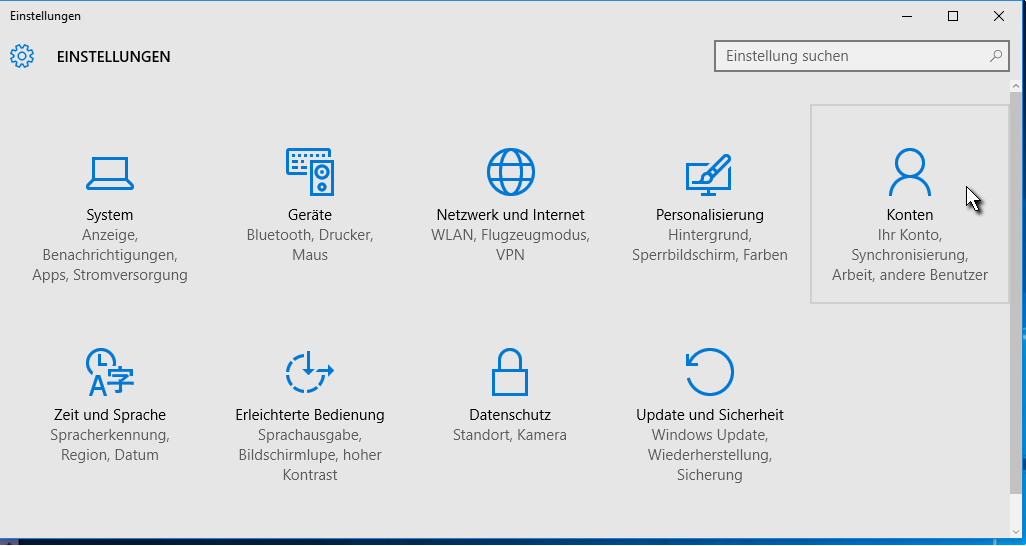Maximize the Einstellungen window

click(953, 16)
